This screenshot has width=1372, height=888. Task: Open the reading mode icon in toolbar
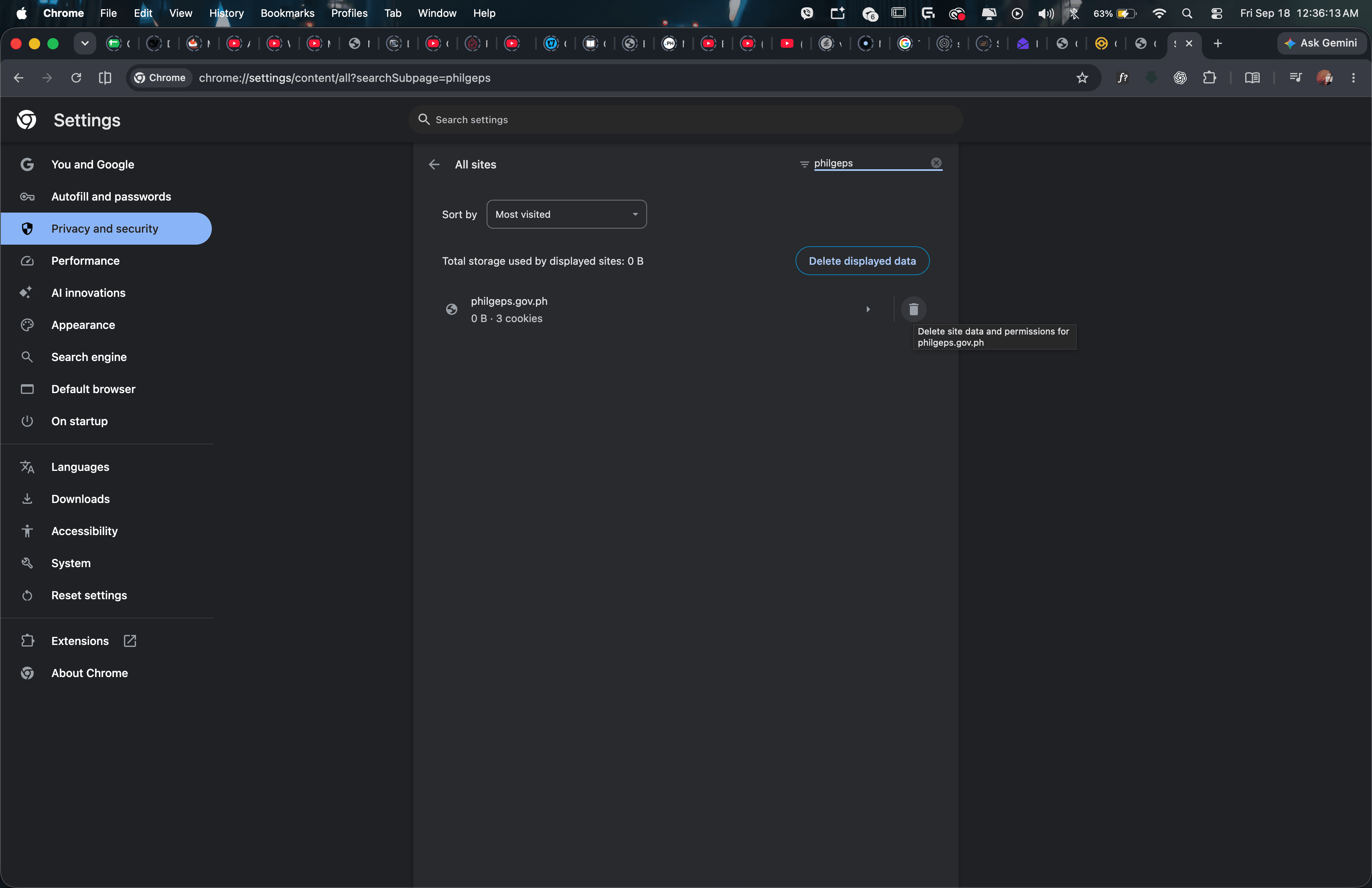click(1252, 78)
